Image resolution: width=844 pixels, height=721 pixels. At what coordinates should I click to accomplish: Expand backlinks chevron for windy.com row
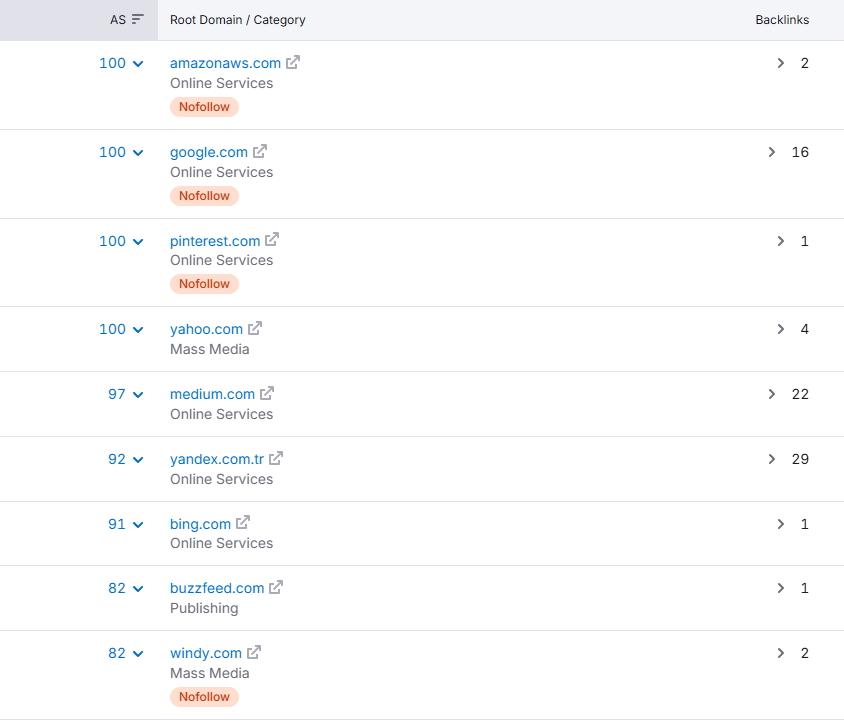coord(780,653)
